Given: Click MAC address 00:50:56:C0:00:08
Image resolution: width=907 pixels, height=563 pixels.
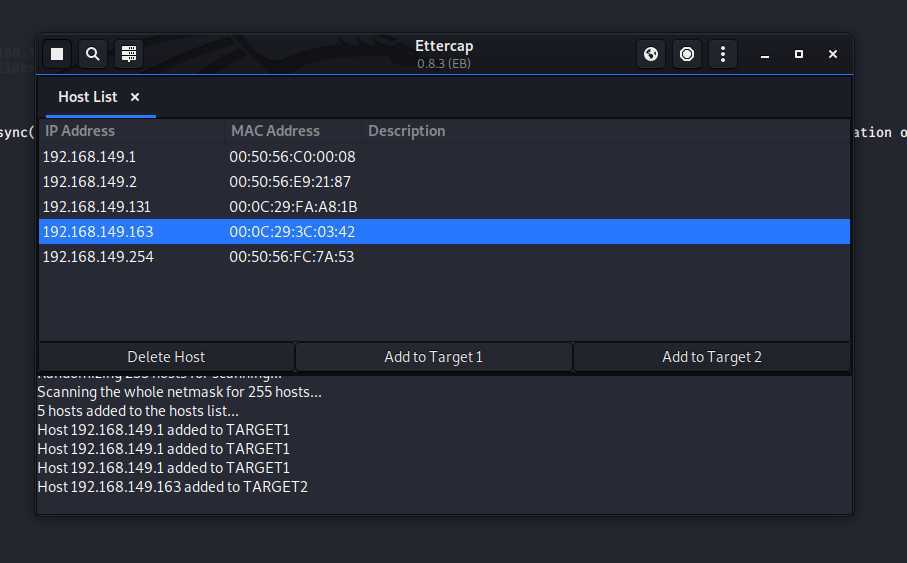Looking at the screenshot, I should pos(292,157).
